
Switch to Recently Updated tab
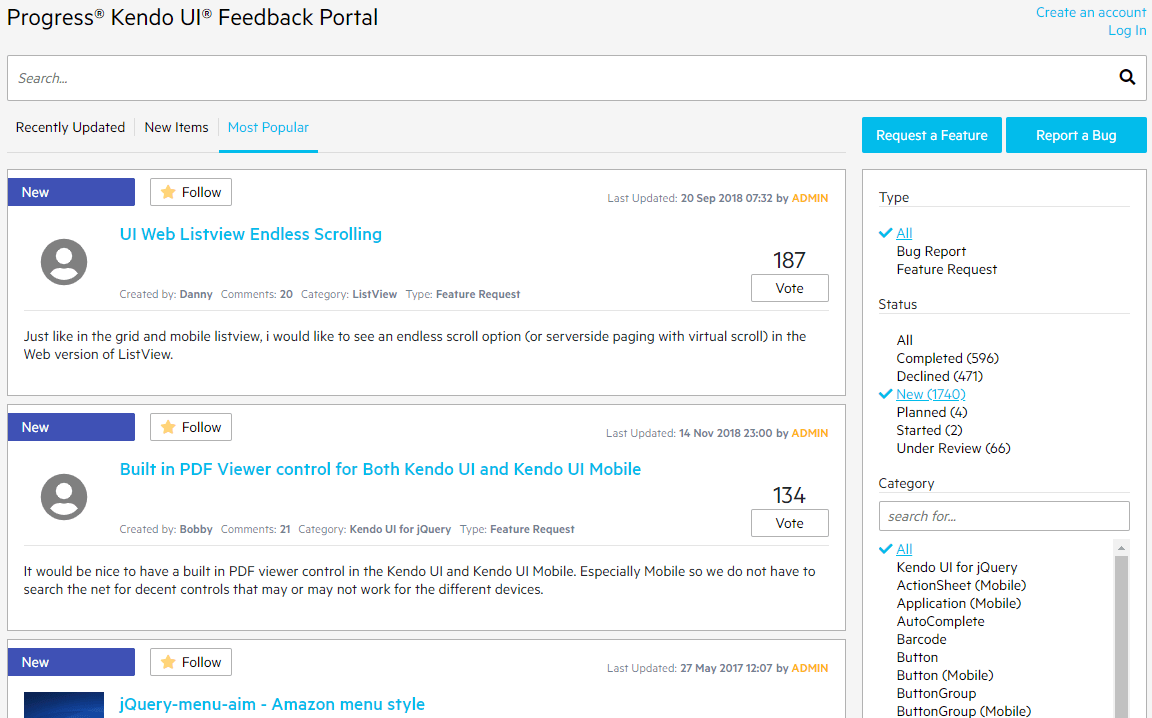pyautogui.click(x=71, y=127)
